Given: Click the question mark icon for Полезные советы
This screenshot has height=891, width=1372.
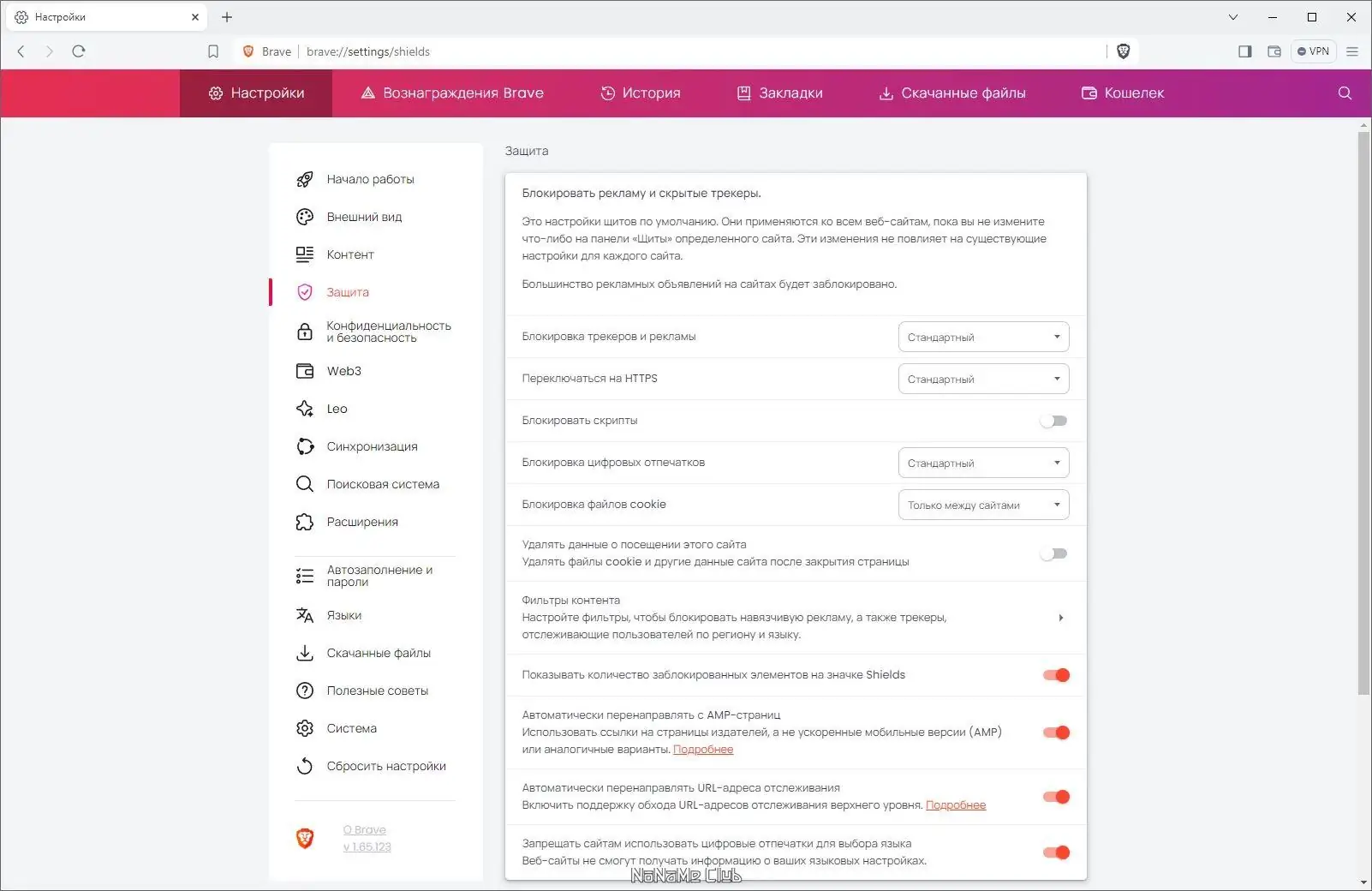Looking at the screenshot, I should point(305,691).
